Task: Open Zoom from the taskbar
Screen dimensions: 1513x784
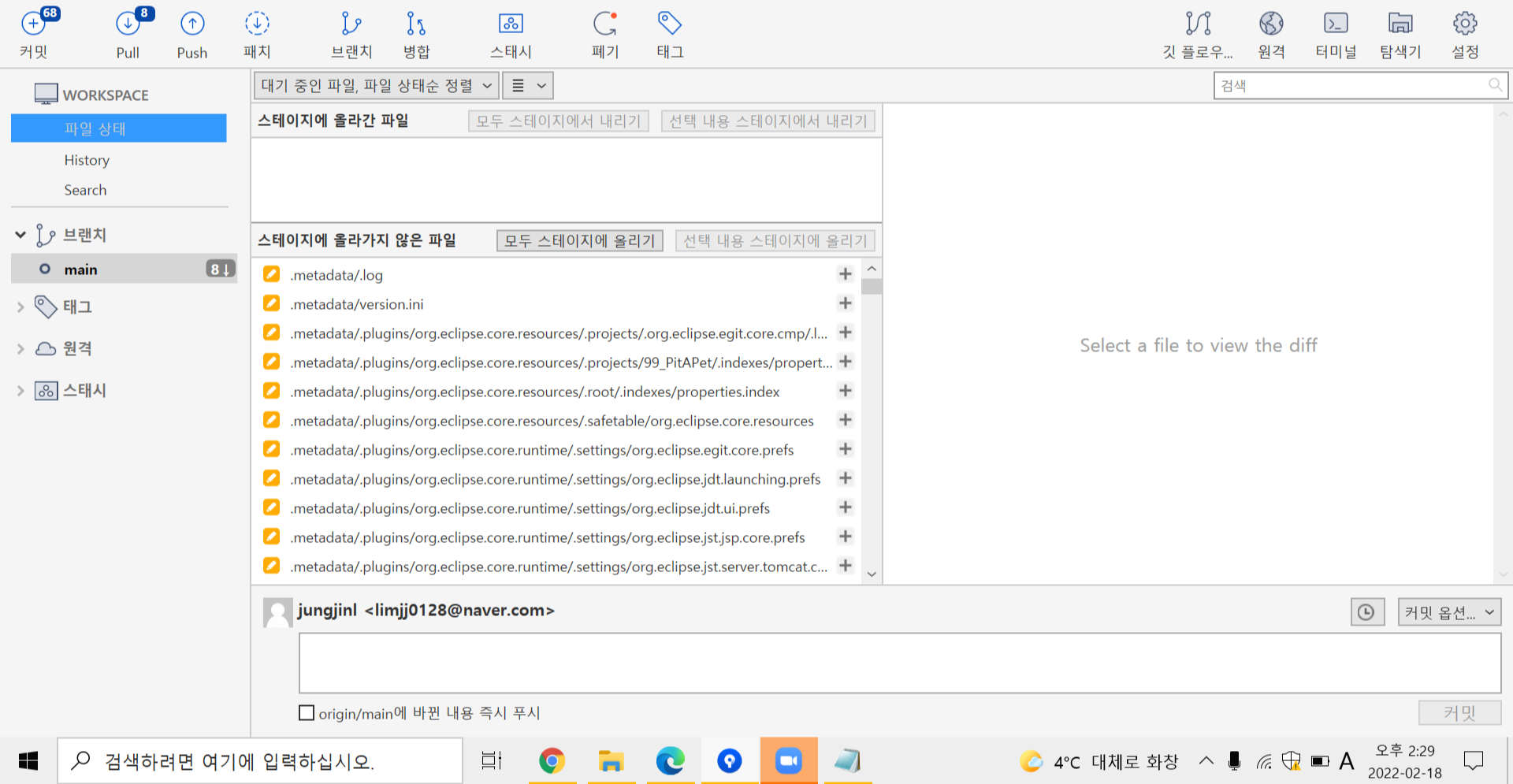Action: (x=789, y=761)
